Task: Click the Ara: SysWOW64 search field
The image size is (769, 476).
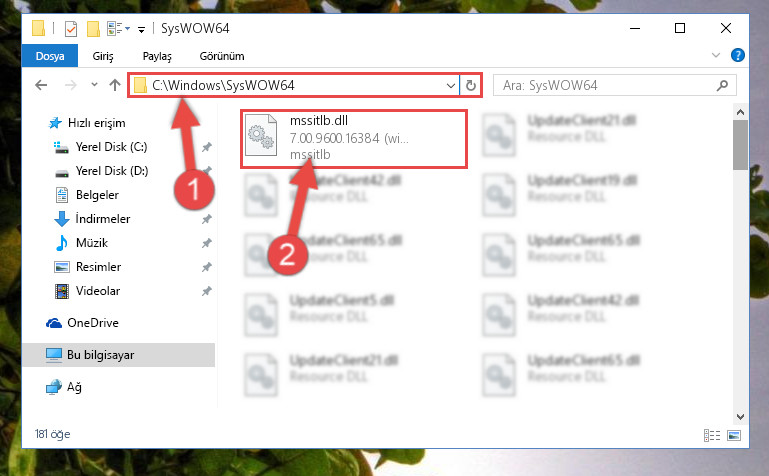Action: 608,86
